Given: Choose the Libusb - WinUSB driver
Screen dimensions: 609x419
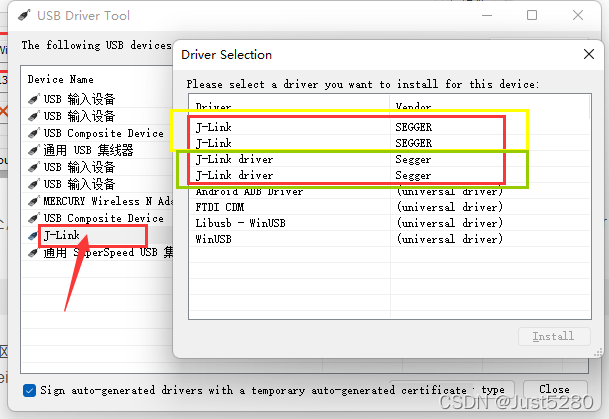Looking at the screenshot, I should click(390, 223).
